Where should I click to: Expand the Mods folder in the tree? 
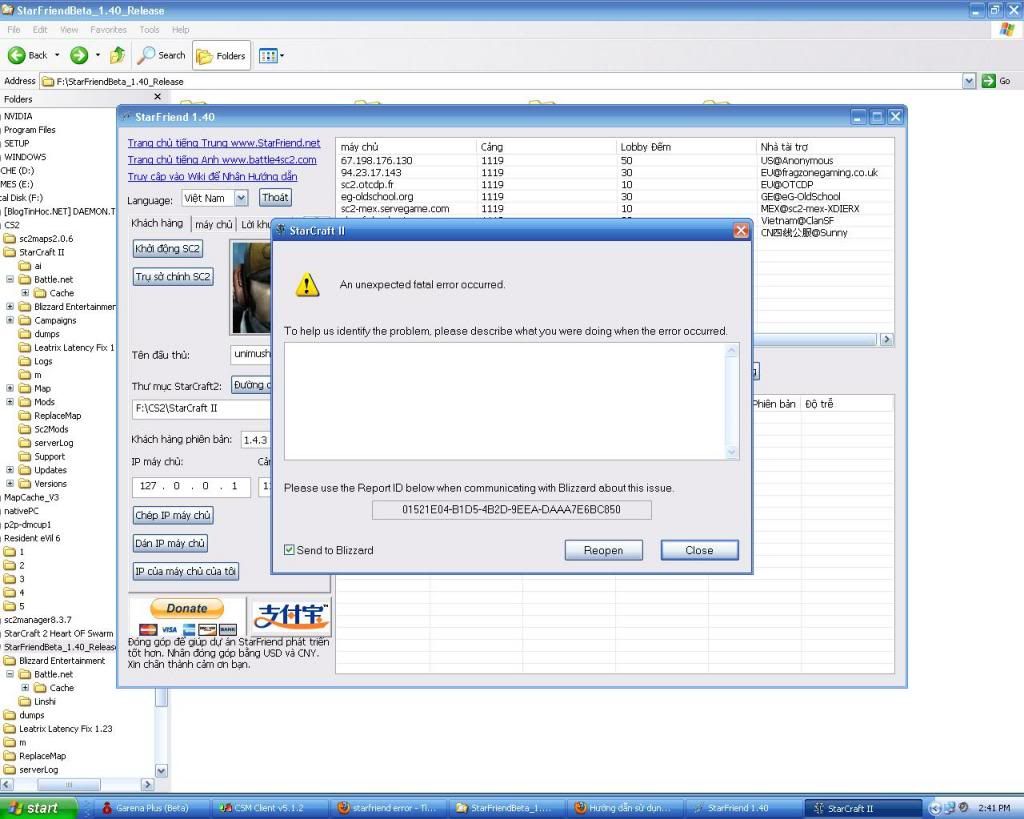[x=10, y=402]
